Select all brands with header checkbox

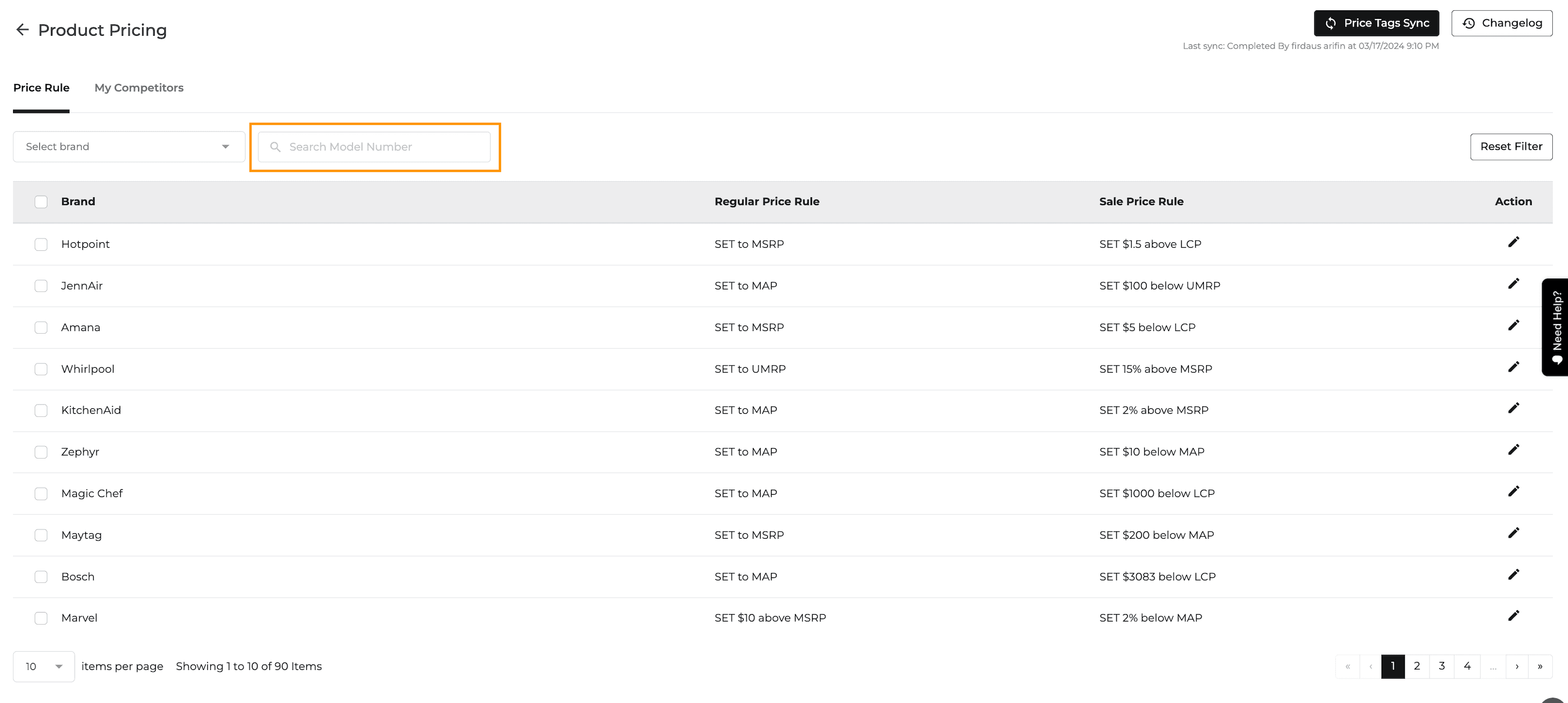coord(41,202)
